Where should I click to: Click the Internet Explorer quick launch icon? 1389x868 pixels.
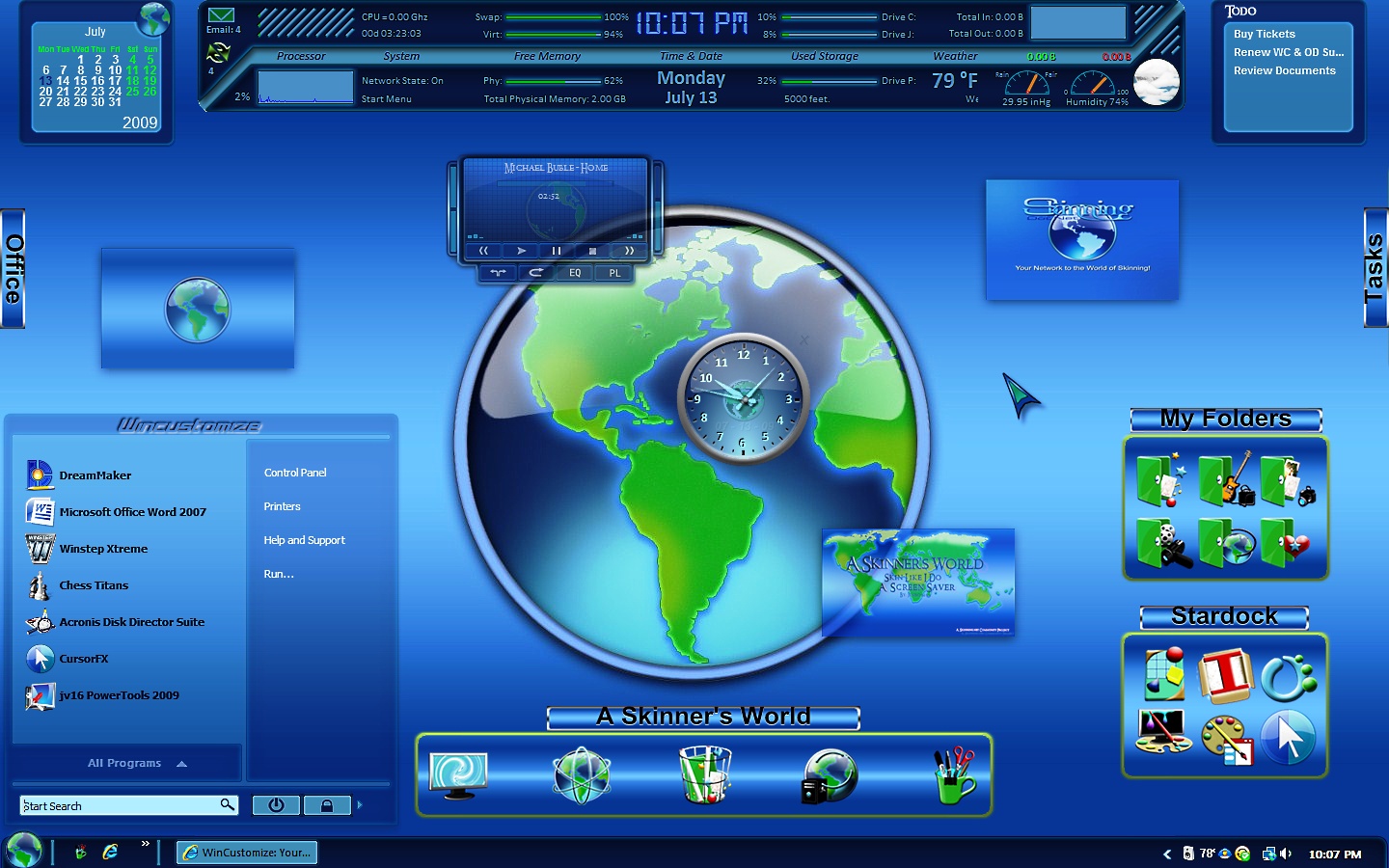[110, 853]
